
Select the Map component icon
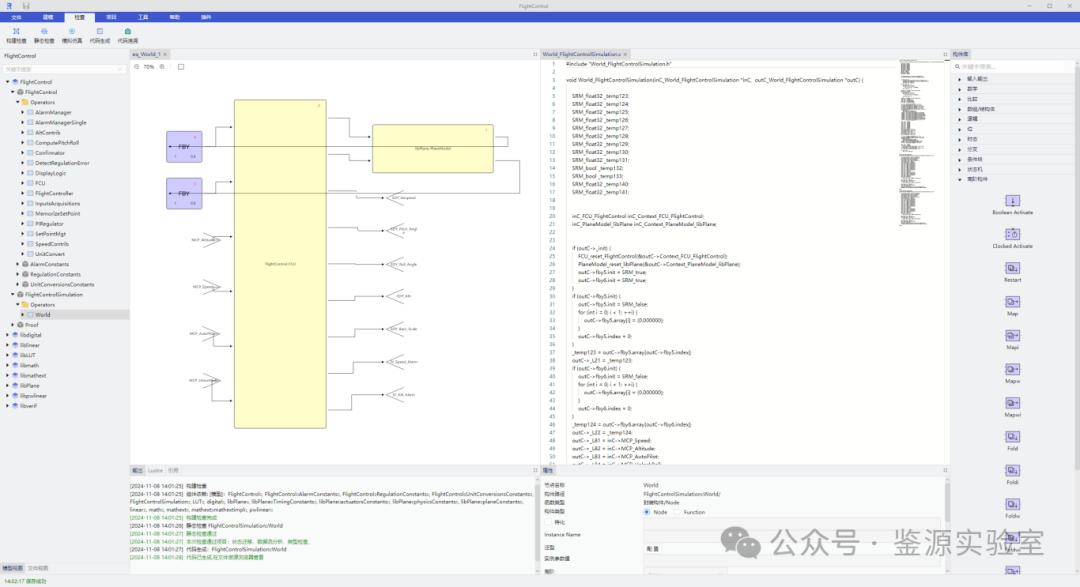[x=1012, y=302]
